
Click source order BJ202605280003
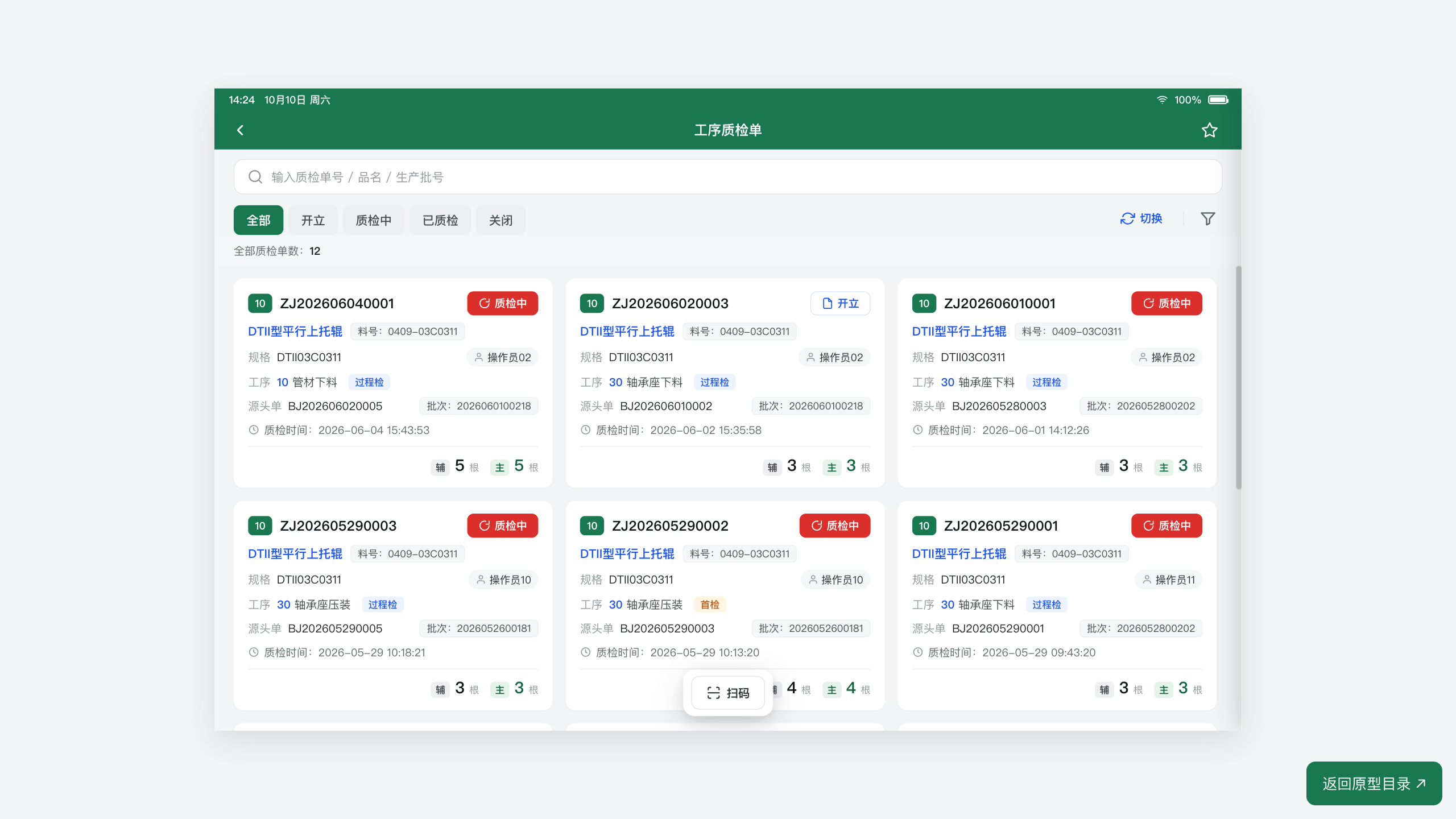click(999, 406)
